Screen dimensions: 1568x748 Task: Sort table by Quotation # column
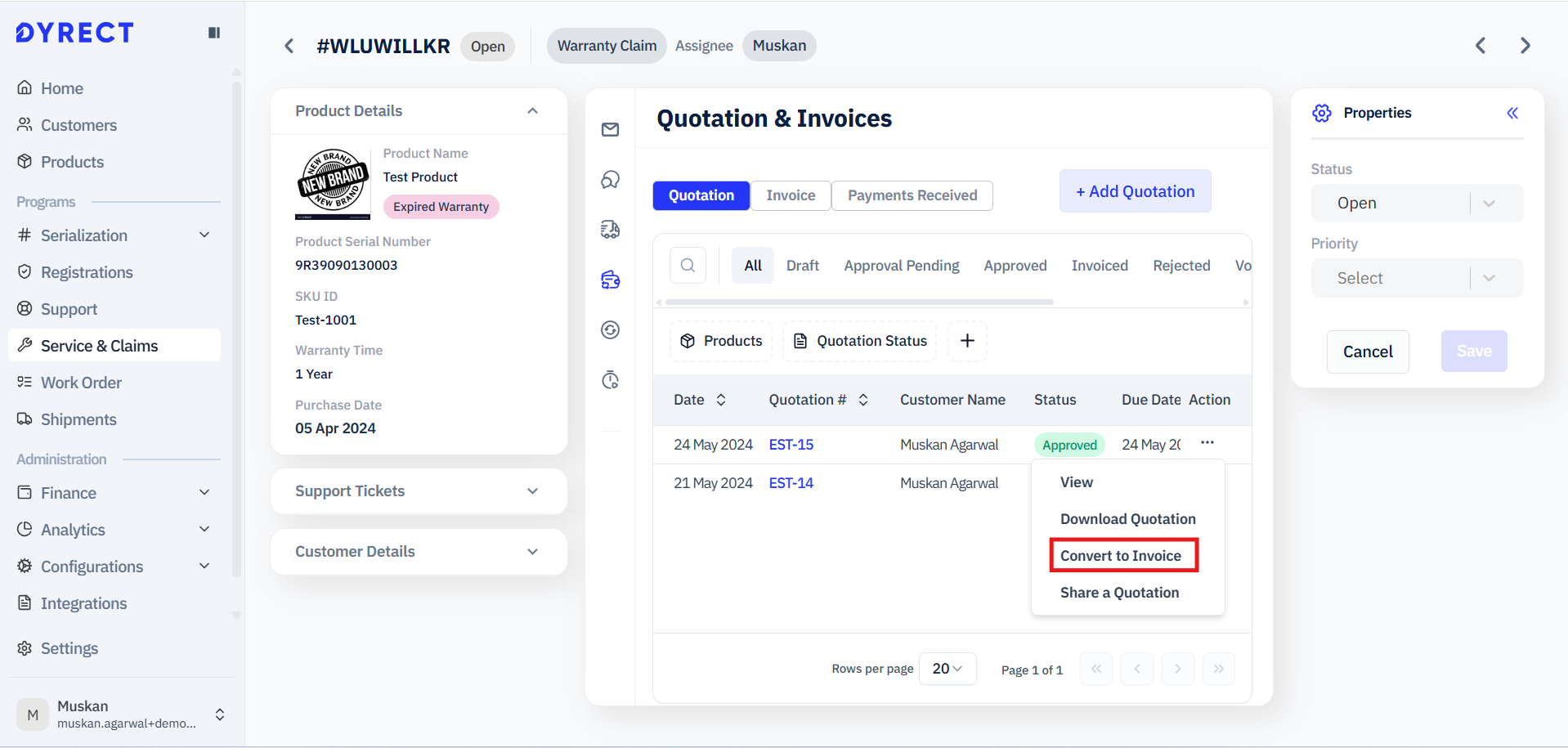pyautogui.click(x=863, y=400)
